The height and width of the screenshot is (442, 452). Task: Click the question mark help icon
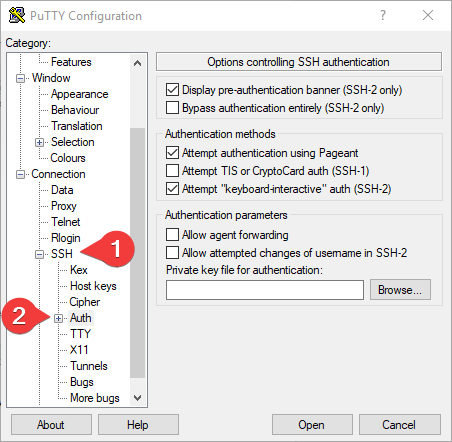383,15
